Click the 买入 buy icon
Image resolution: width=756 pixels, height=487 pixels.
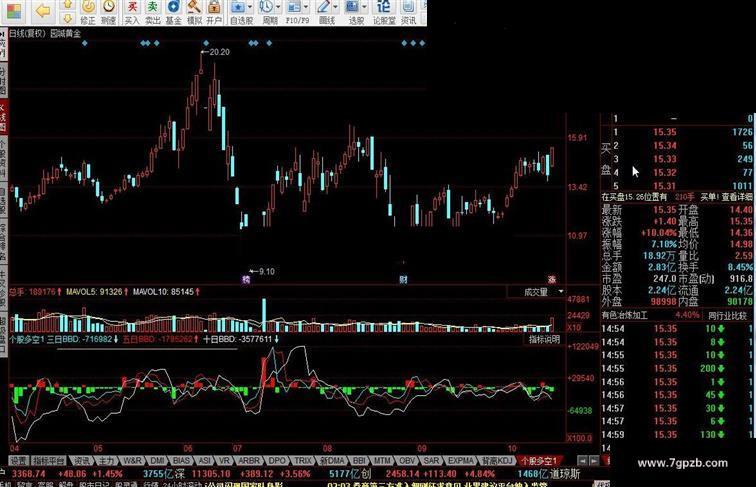click(132, 13)
